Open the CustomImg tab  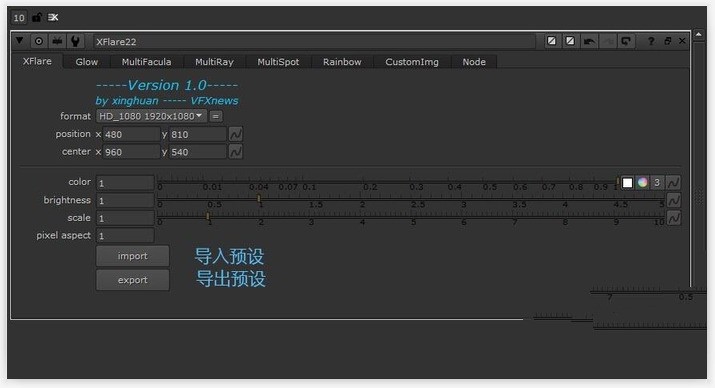pos(412,62)
